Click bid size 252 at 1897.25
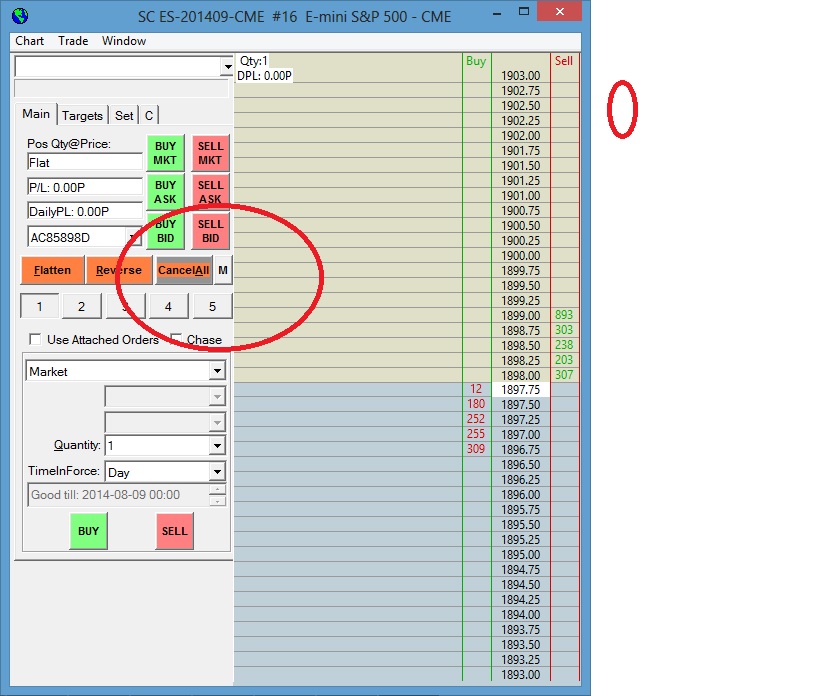This screenshot has width=819, height=696. click(x=476, y=419)
